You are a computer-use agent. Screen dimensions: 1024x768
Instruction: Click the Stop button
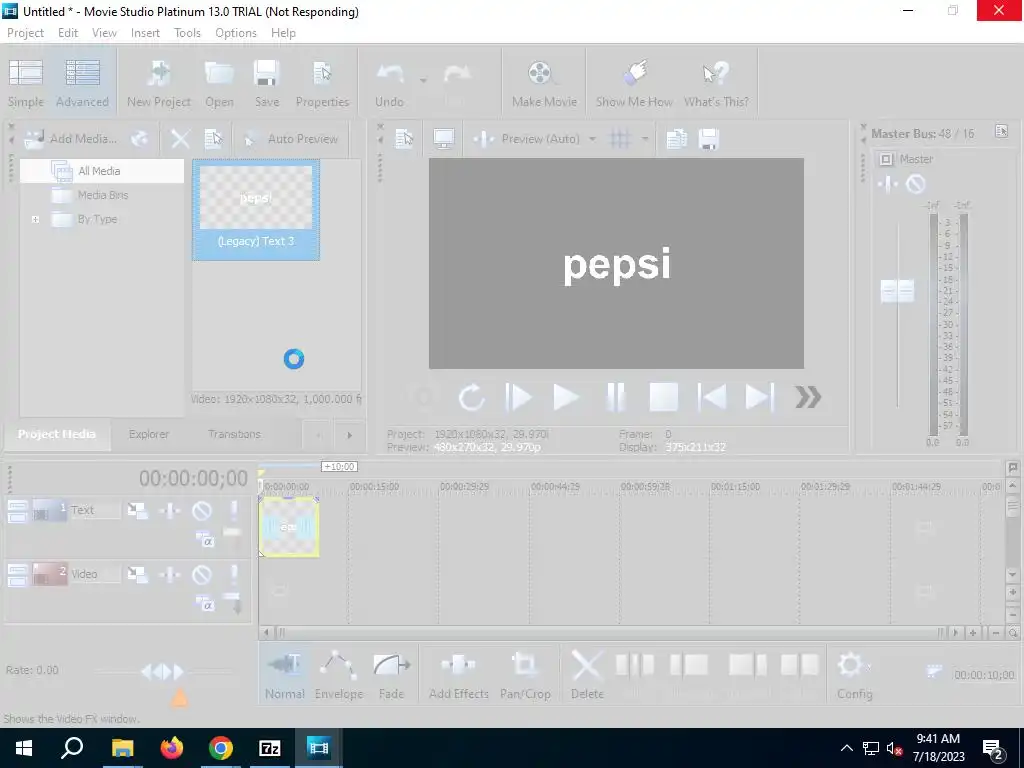click(664, 397)
